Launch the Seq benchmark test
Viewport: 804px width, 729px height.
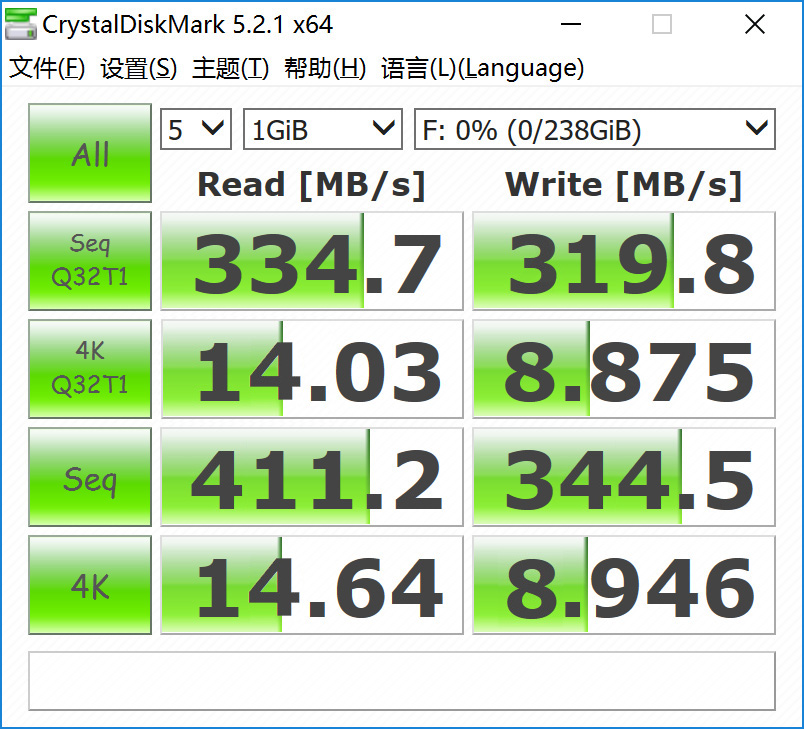click(x=90, y=477)
